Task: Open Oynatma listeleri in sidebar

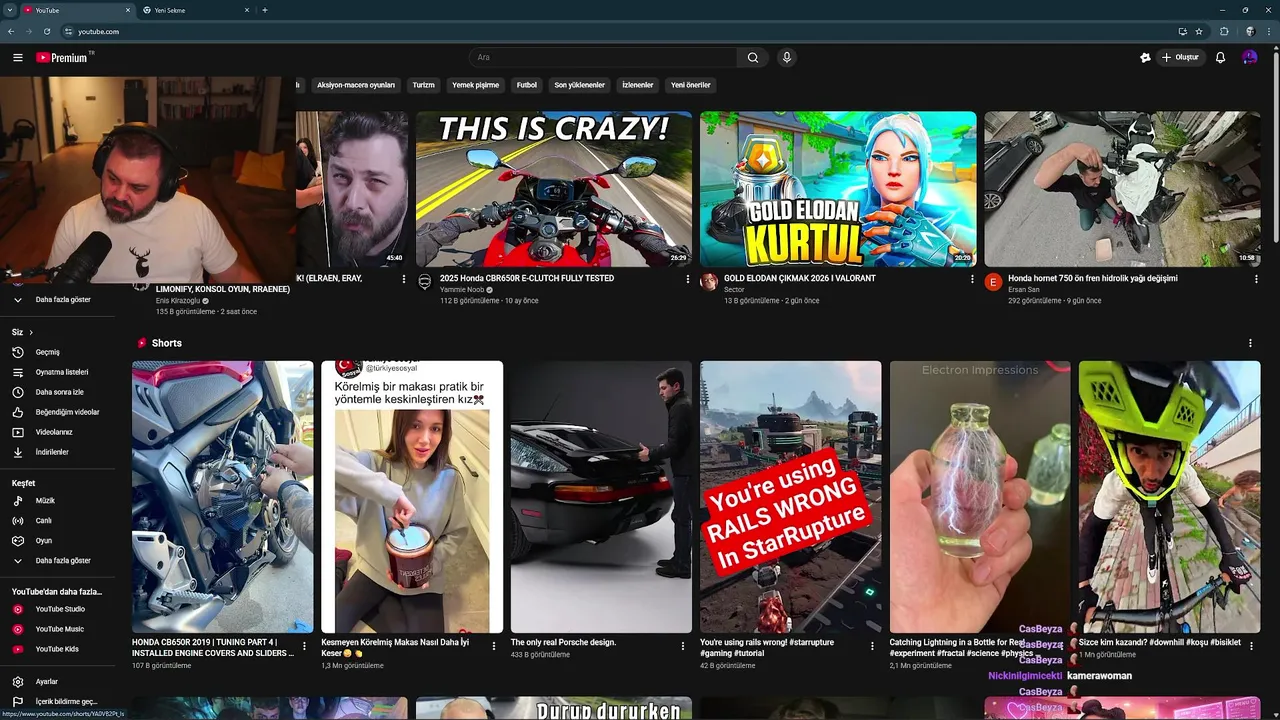Action: pyautogui.click(x=62, y=372)
